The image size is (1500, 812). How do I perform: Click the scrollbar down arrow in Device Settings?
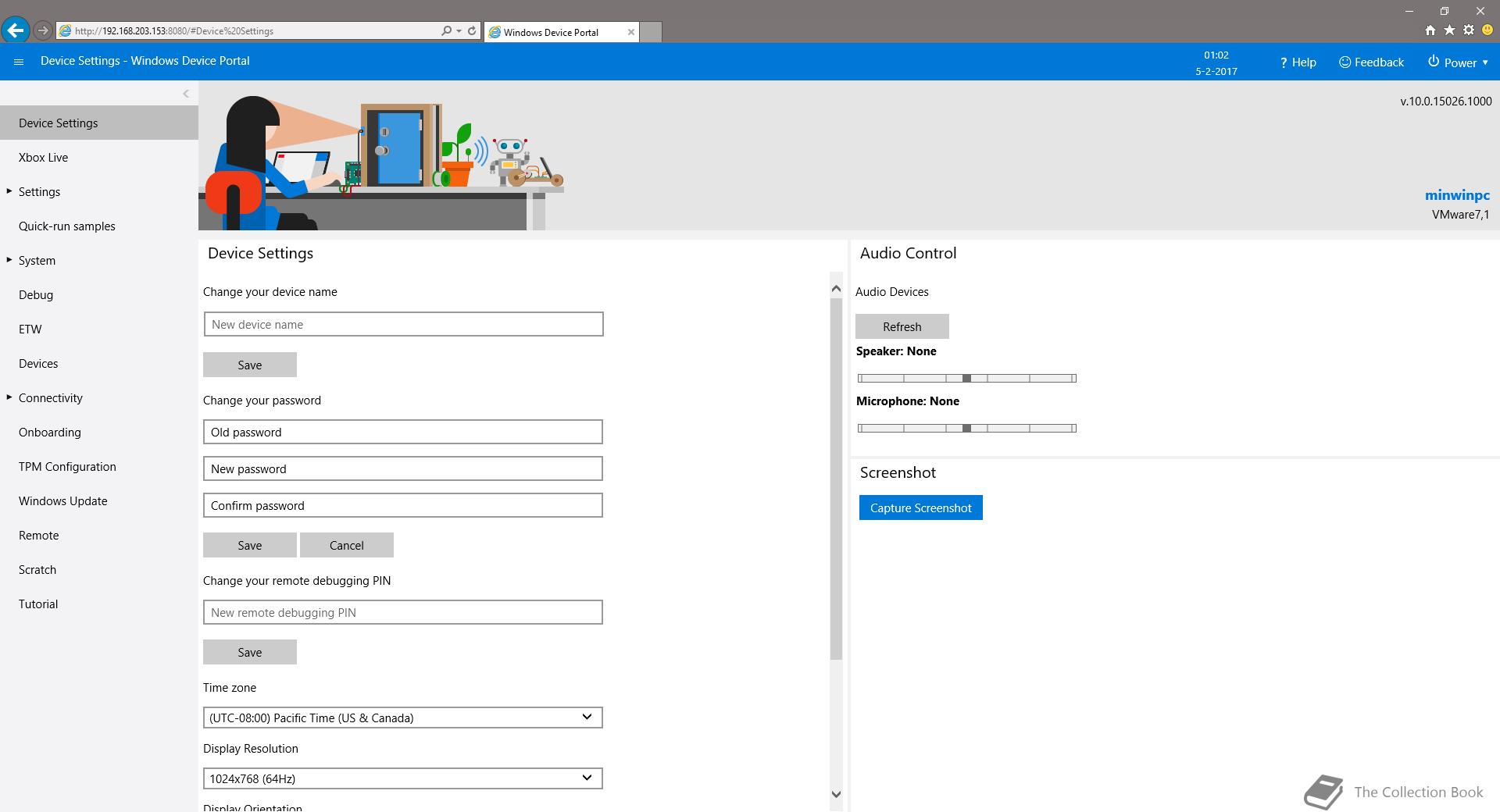coord(836,795)
